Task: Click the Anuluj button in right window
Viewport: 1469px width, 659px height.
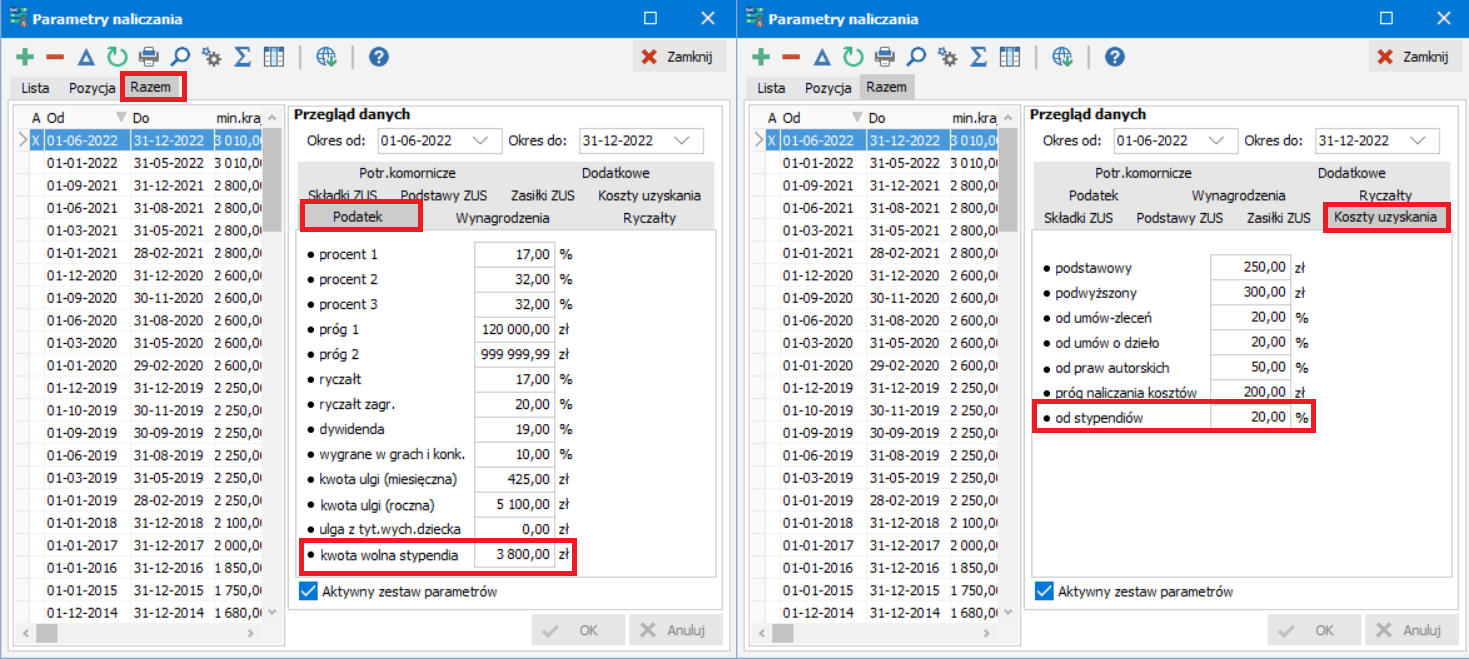Action: tap(1414, 630)
